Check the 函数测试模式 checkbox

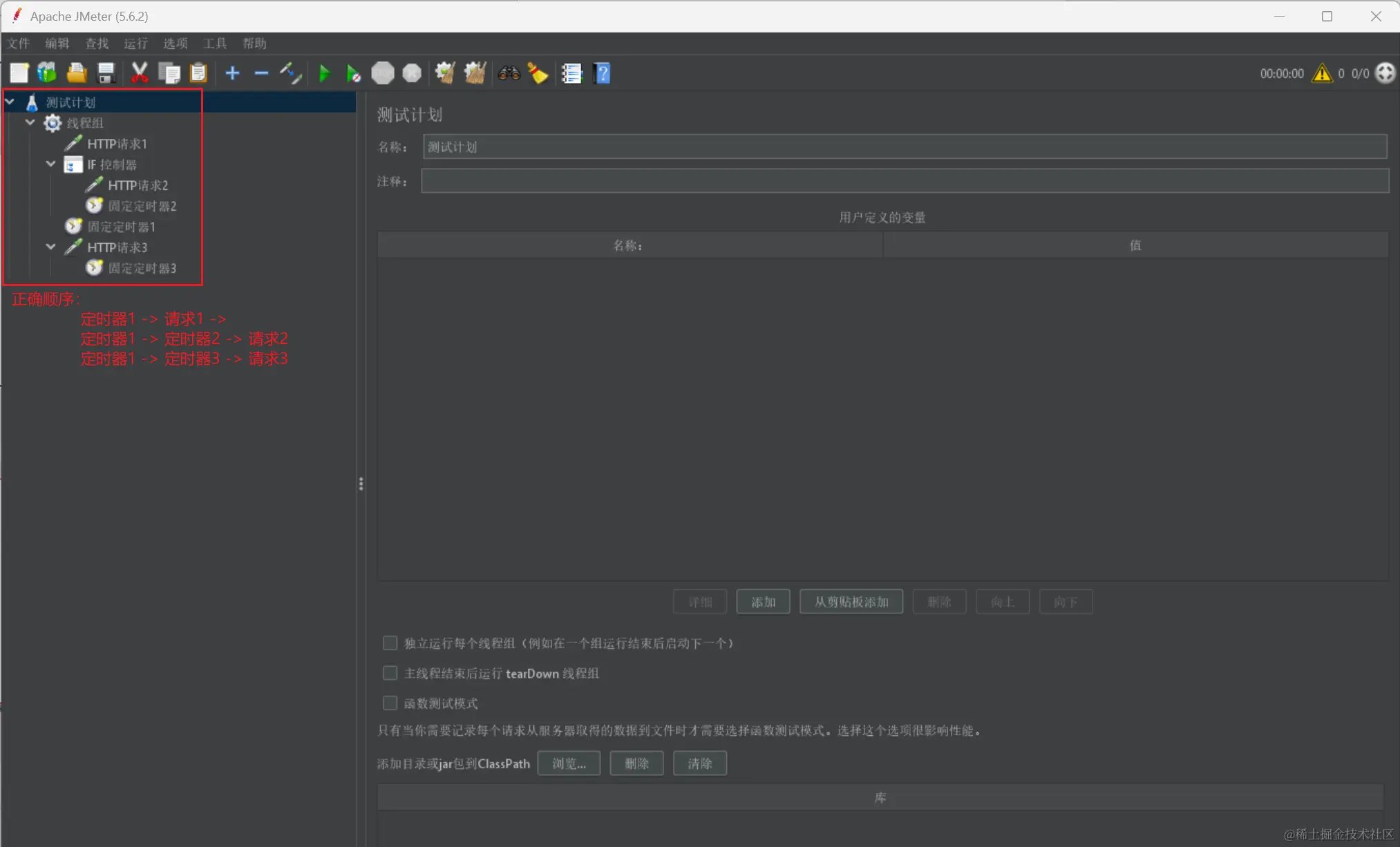pyautogui.click(x=390, y=703)
